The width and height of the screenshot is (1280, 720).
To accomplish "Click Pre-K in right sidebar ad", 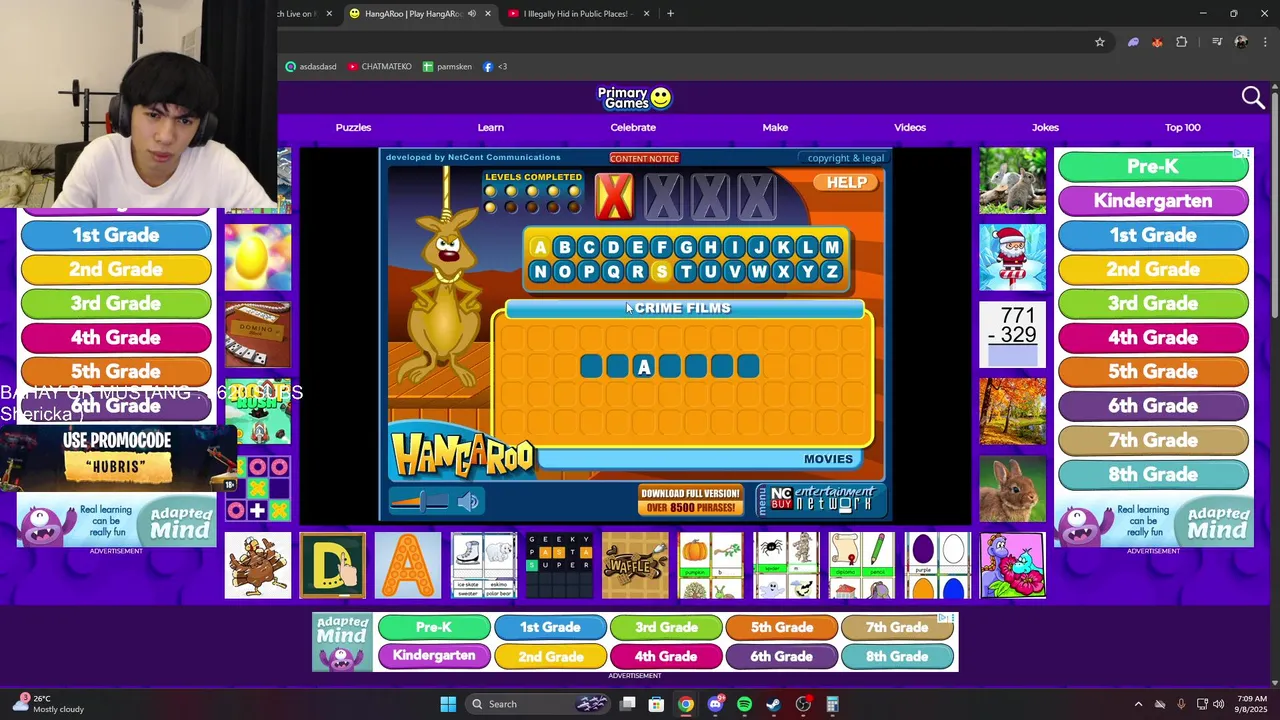I will click(x=1153, y=166).
